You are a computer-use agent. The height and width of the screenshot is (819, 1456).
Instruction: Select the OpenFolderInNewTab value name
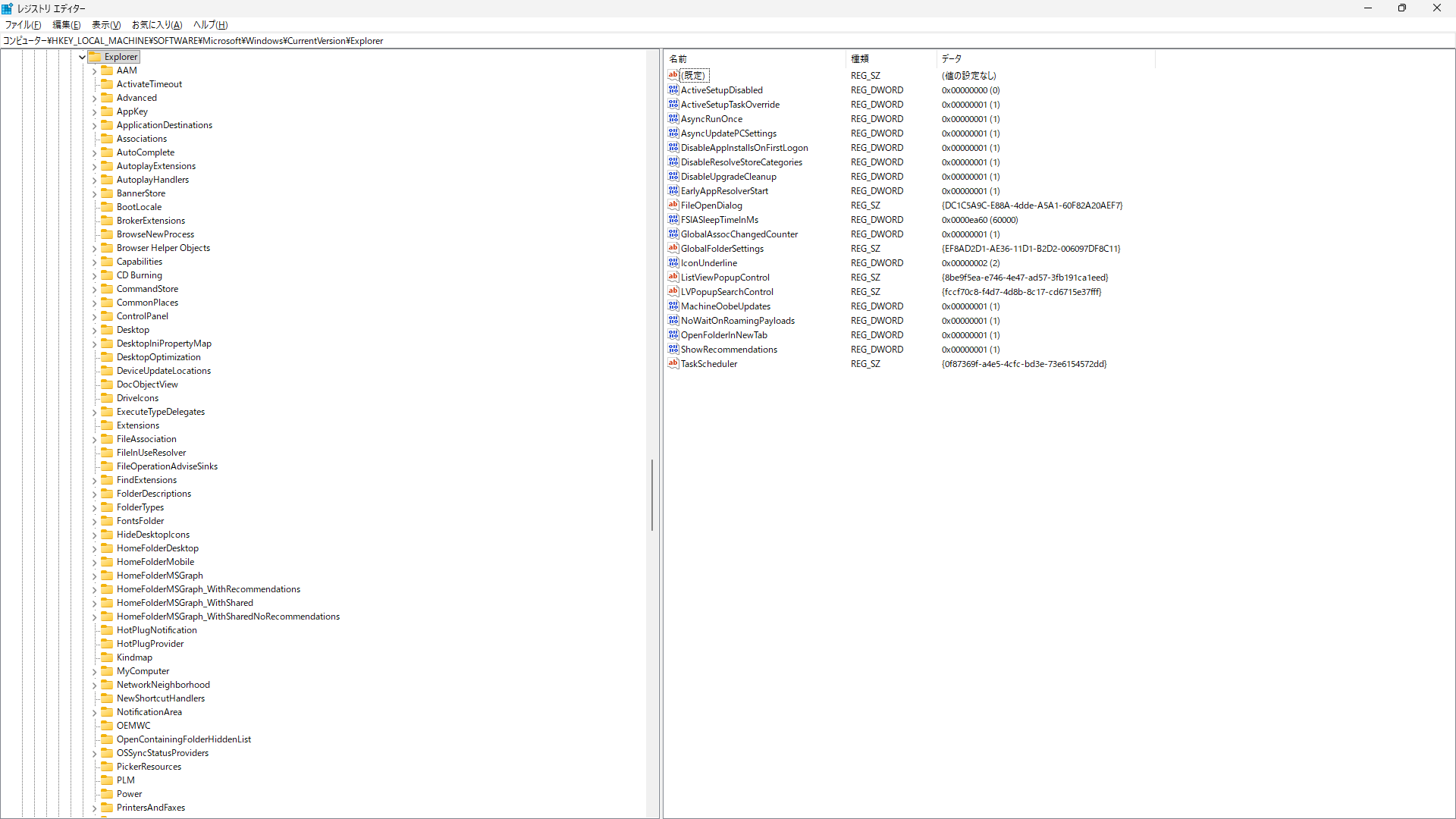click(x=723, y=335)
